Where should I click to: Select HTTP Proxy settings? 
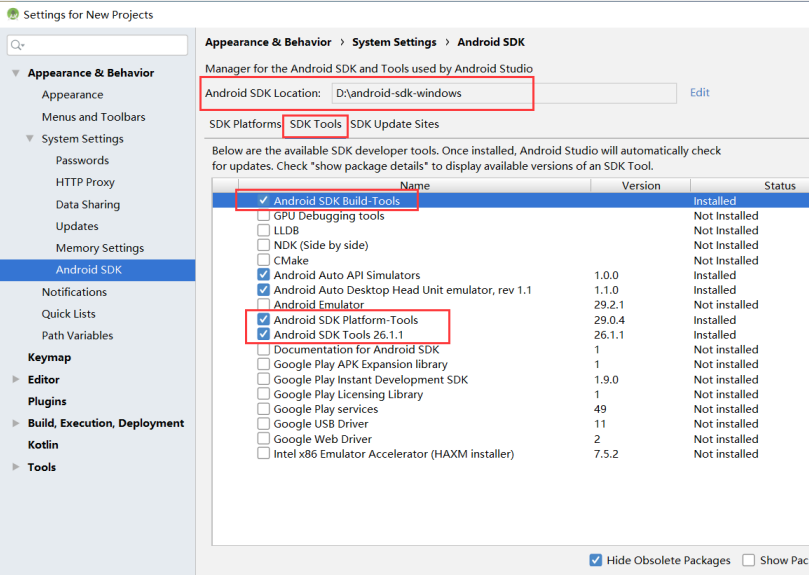point(85,182)
